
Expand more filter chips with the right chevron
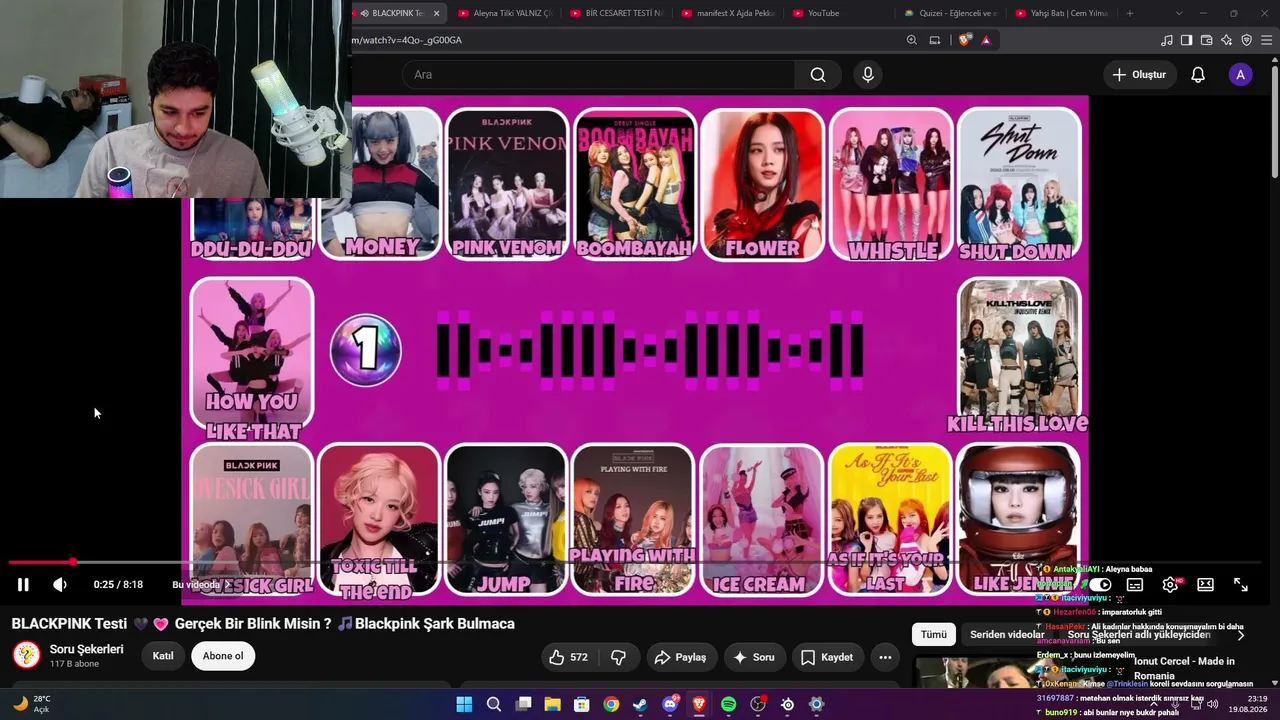[1241, 634]
